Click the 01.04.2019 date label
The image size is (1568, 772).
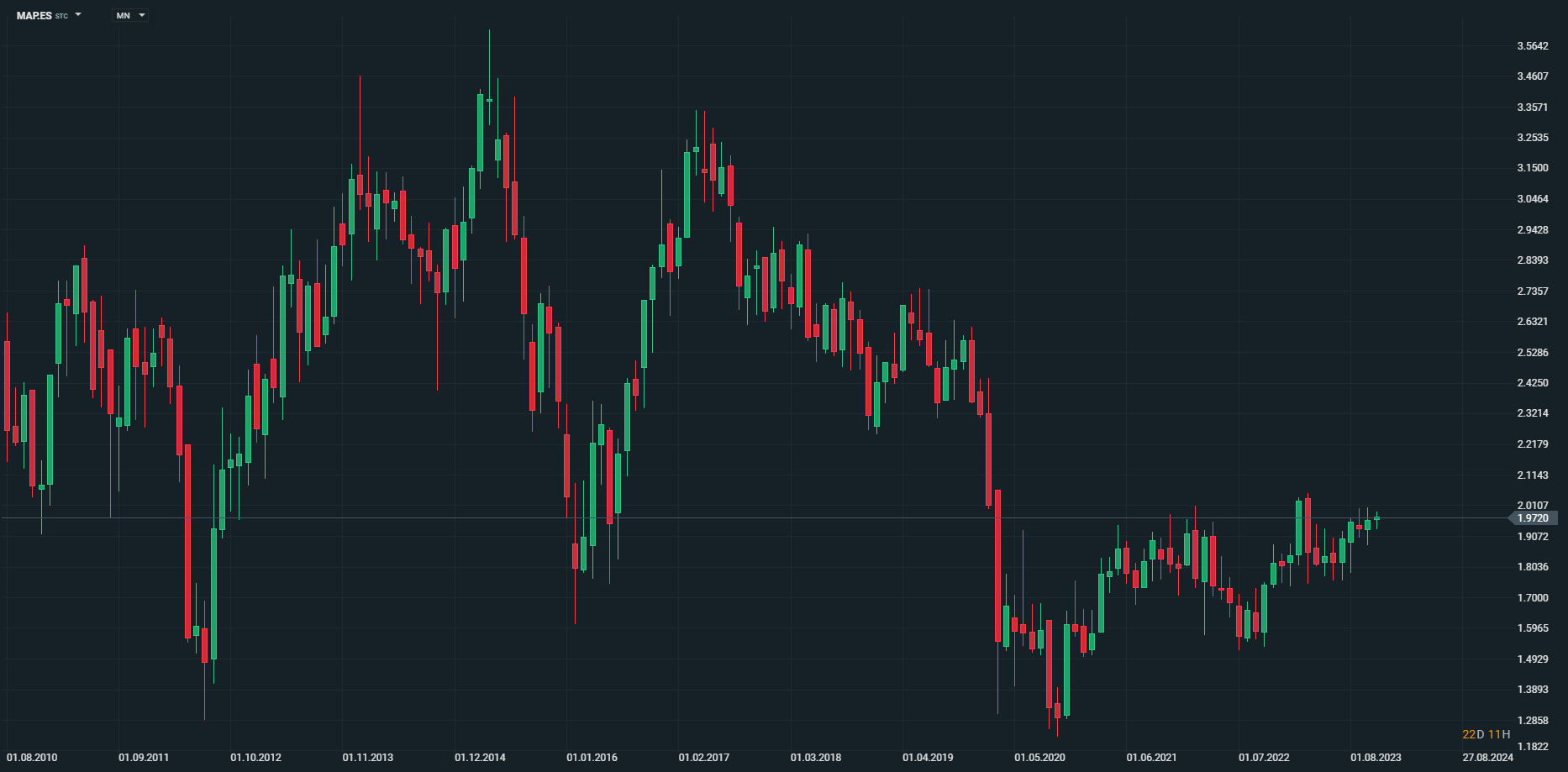point(928,757)
